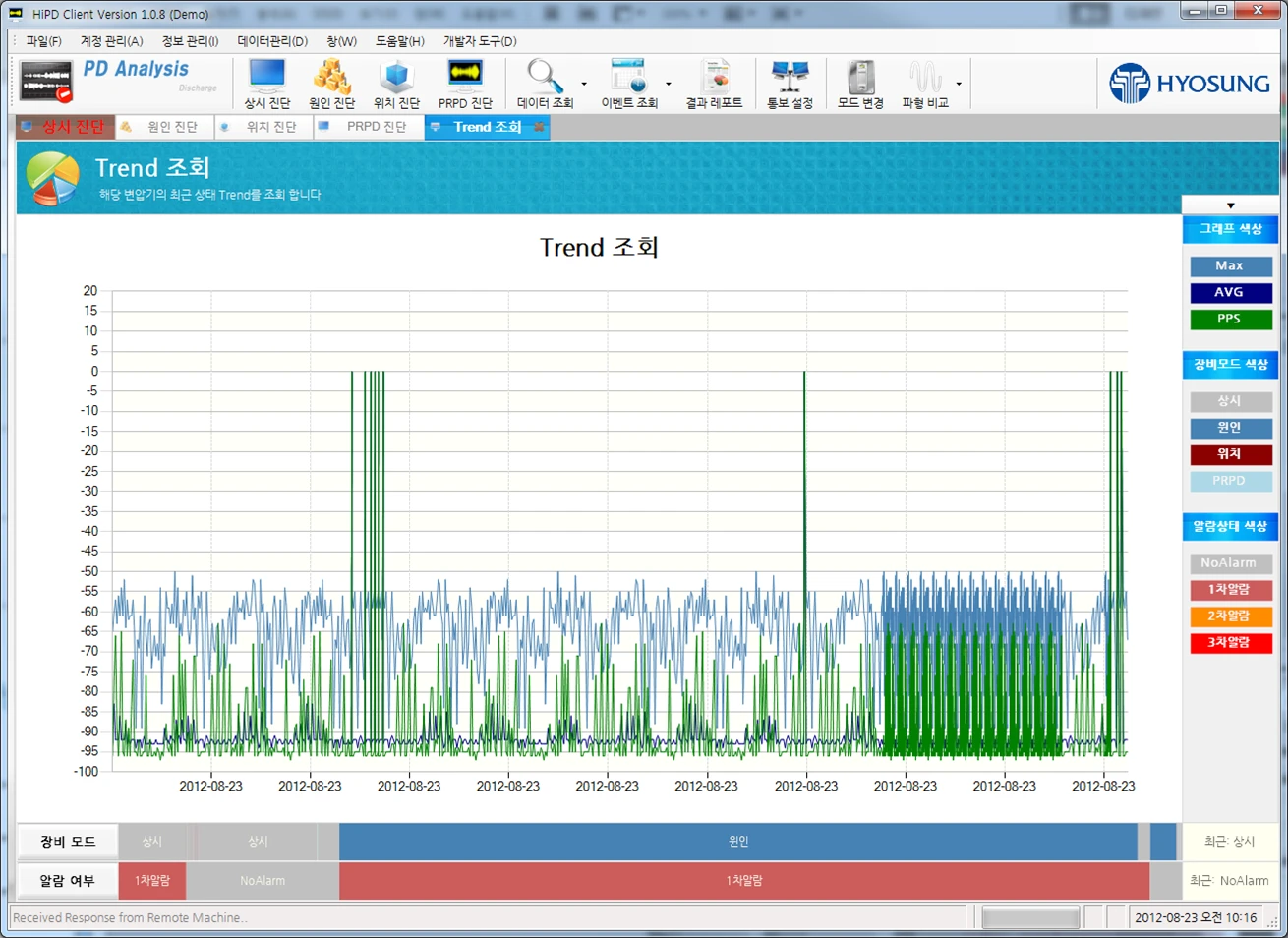Viewport: 1288px width, 938px height.
Task: Click the 장비모드 색상 header
Action: [x=1230, y=365]
